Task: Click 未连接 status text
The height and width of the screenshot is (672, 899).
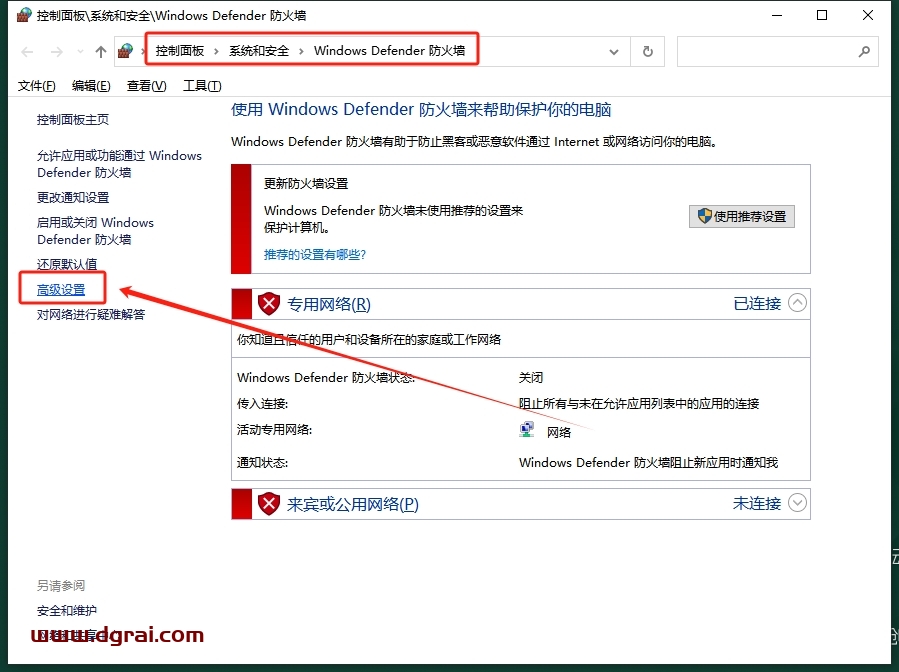Action: click(757, 504)
